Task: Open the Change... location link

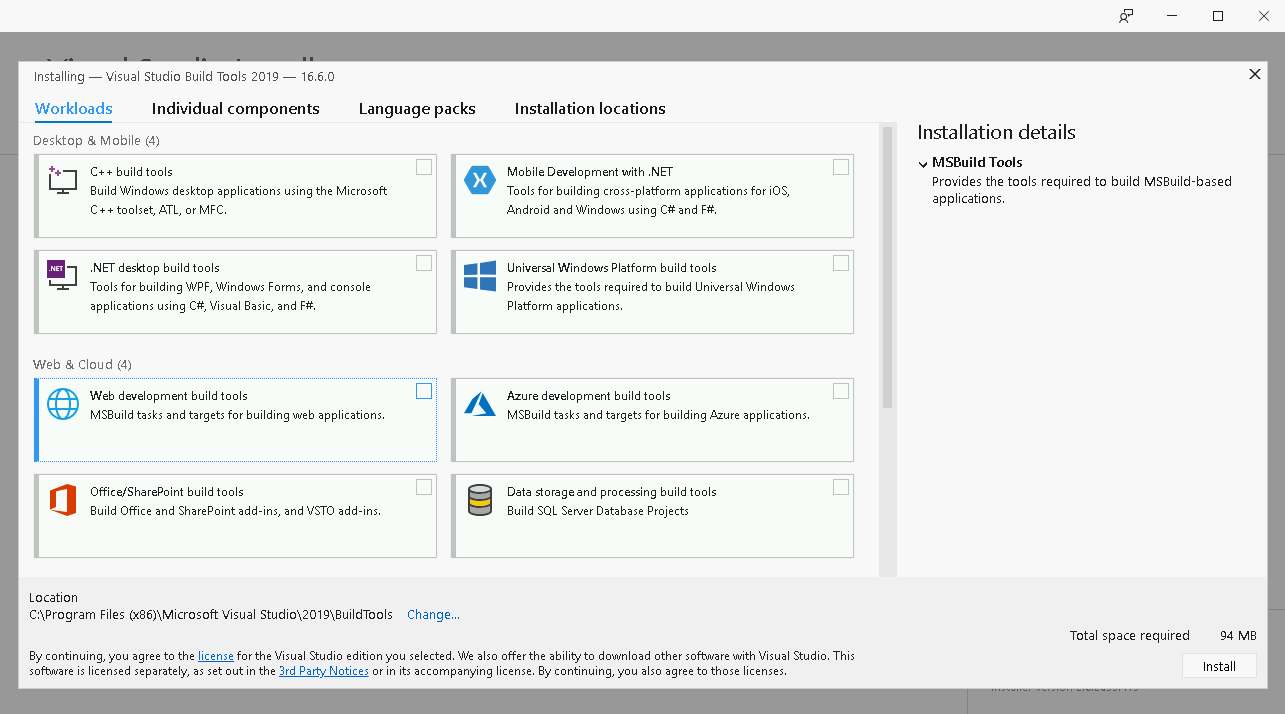Action: tap(433, 614)
